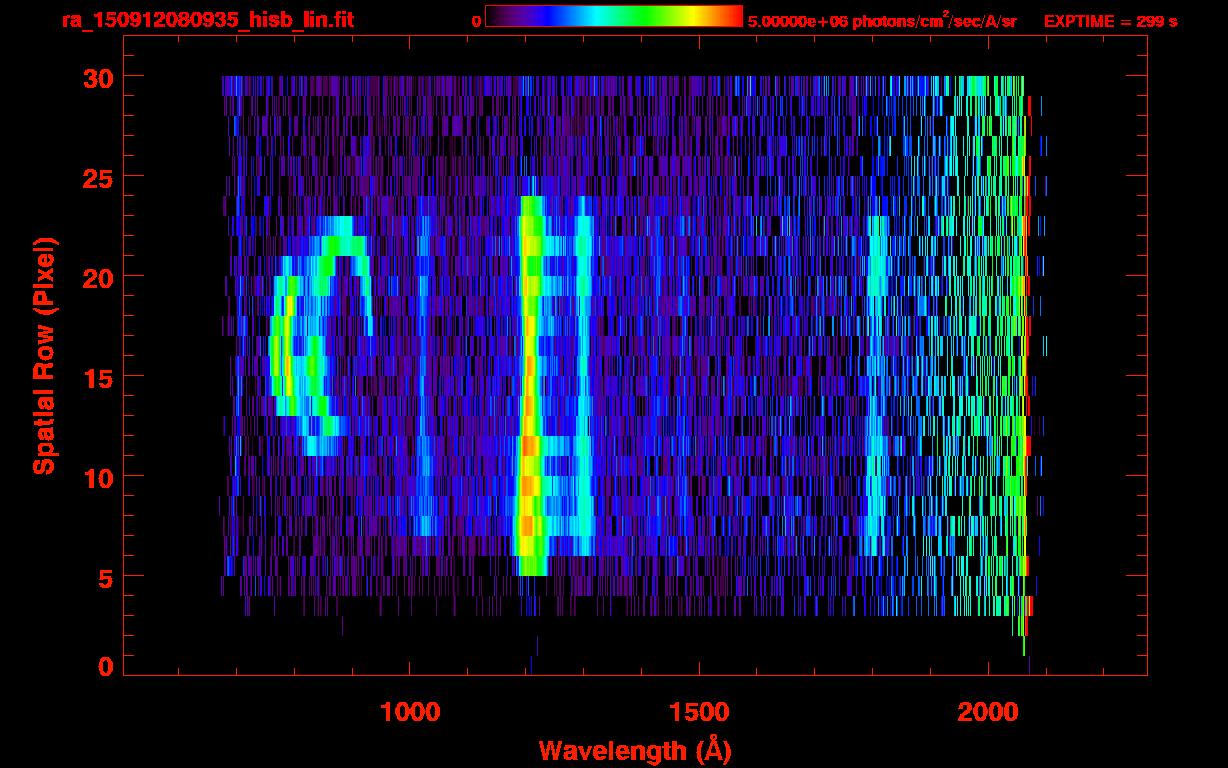Click the cyan emission line near 1800 Å

coord(877,400)
